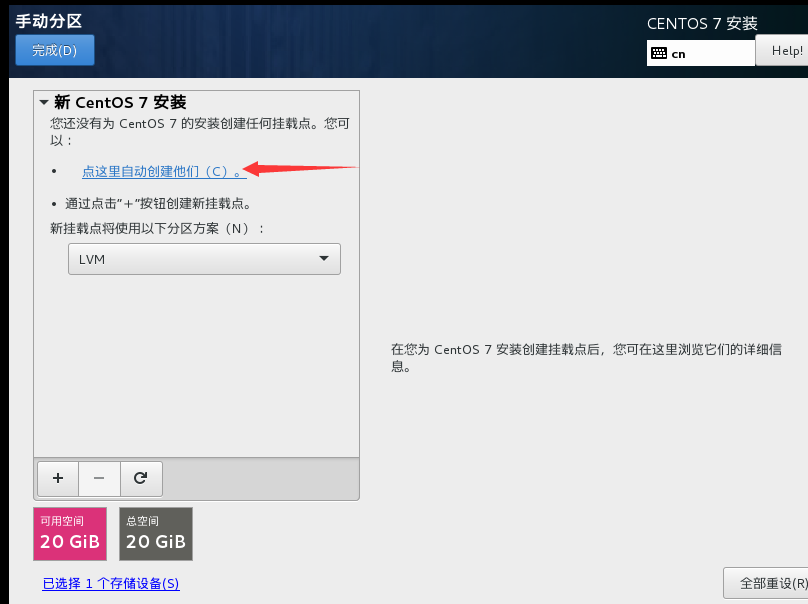
Task: Click the cn keyboard layout field
Action: click(x=701, y=53)
